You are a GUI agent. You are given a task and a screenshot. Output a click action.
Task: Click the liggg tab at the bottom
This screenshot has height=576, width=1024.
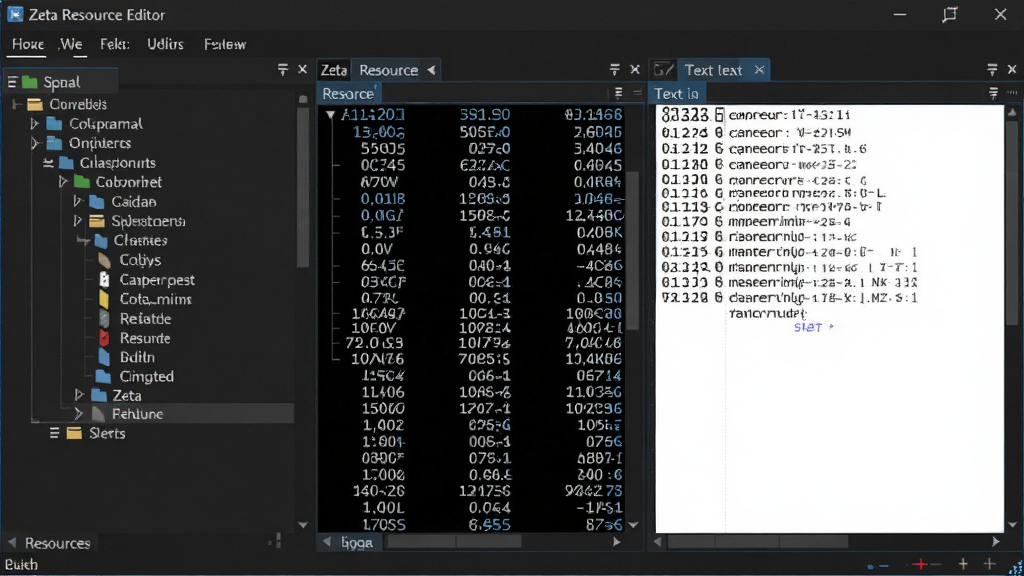tap(357, 543)
